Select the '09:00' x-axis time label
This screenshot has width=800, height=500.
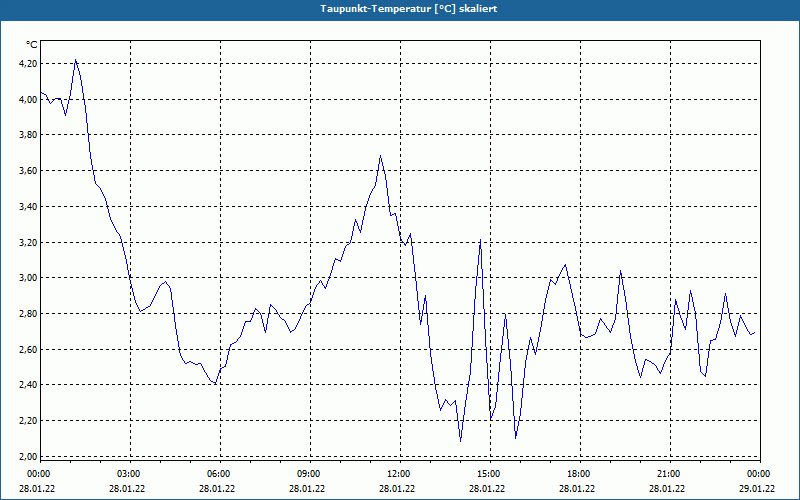(308, 474)
